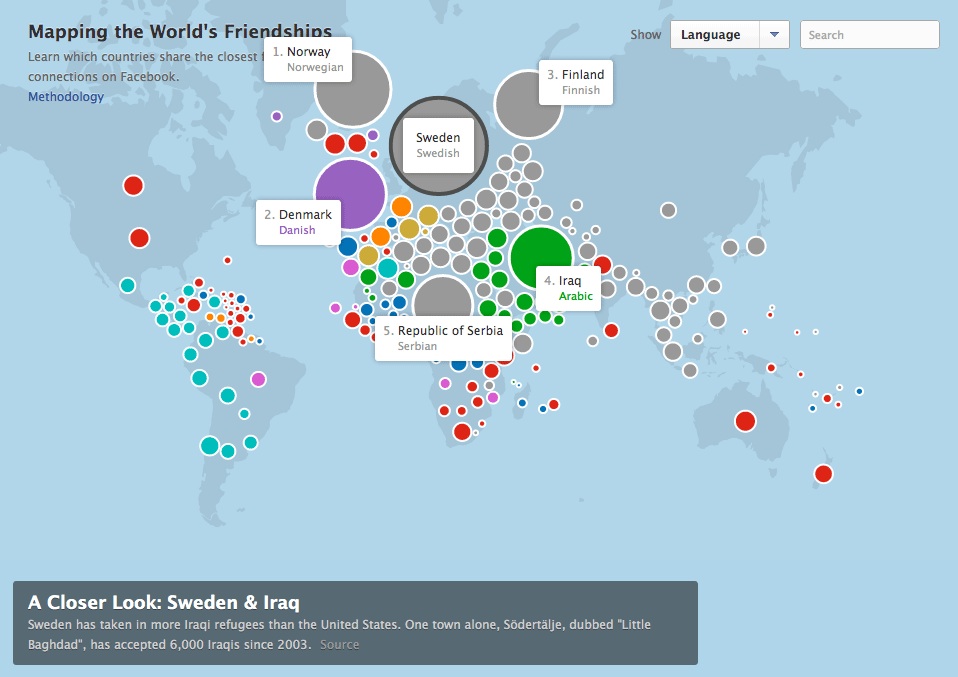The image size is (958, 677).
Task: Click the '5. Republic of Serbia' label
Action: (443, 338)
